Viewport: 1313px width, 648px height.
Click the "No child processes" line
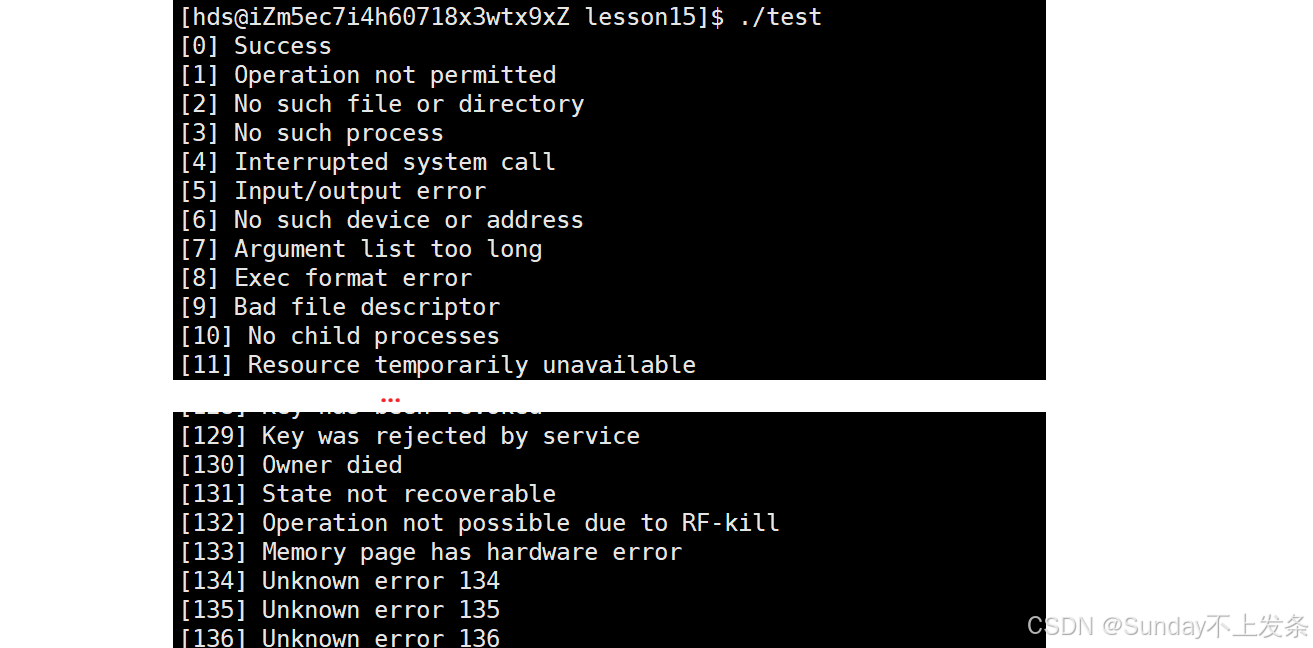click(x=340, y=336)
